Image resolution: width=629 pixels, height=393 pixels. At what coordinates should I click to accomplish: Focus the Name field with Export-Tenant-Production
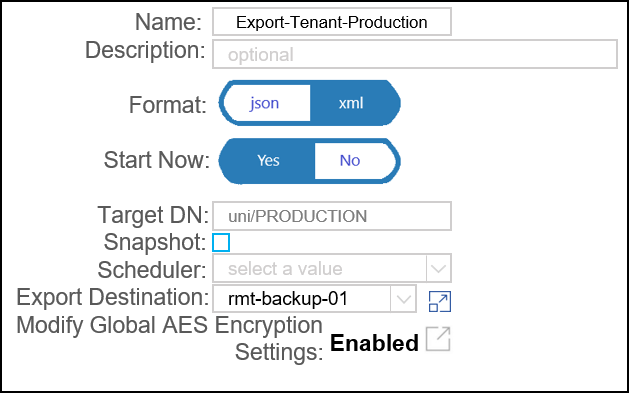332,22
